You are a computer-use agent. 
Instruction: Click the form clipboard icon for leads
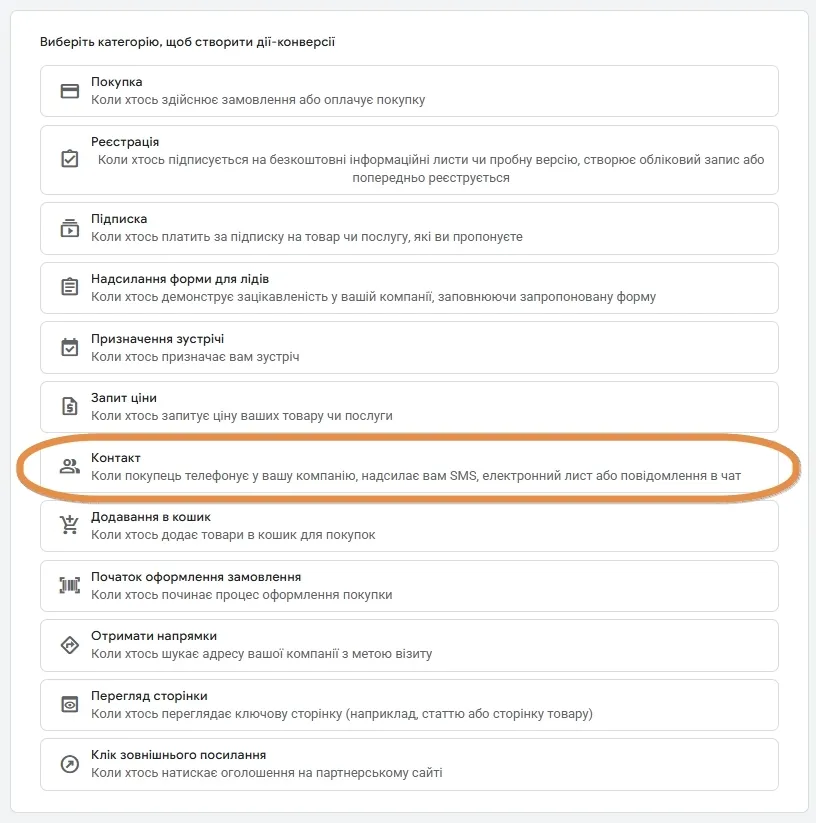[x=70, y=287]
